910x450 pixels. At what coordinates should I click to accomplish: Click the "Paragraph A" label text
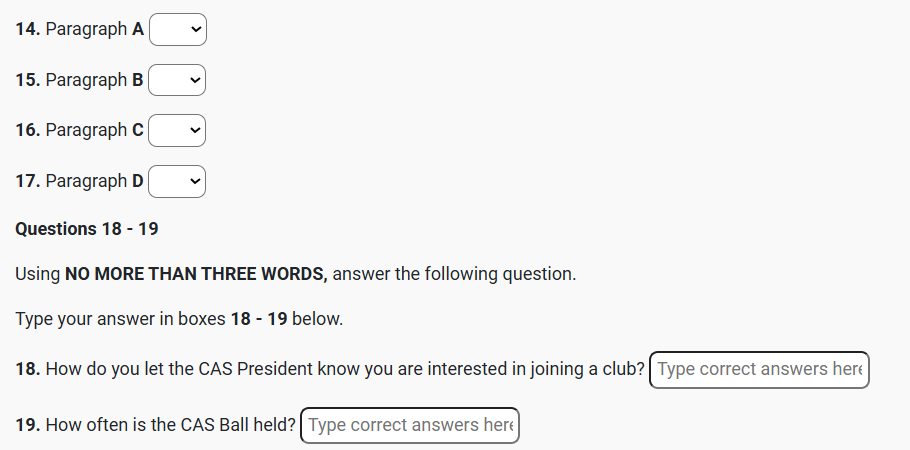[x=94, y=30]
